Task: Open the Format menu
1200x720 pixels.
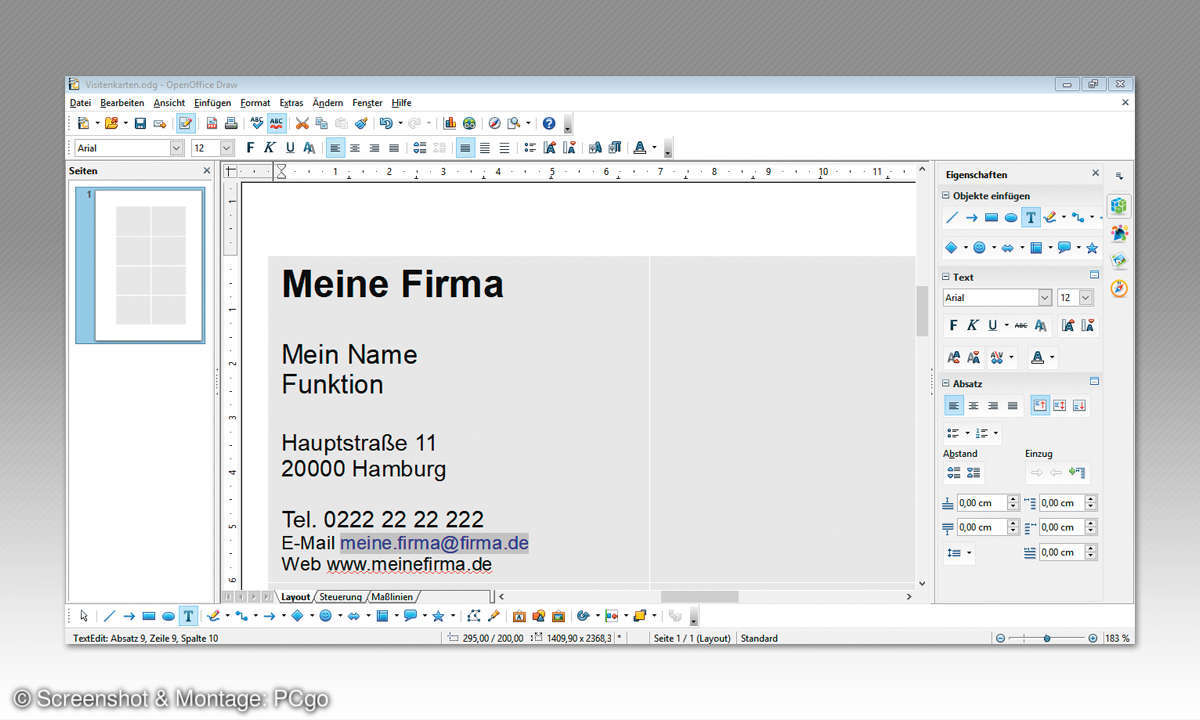Action: [255, 103]
